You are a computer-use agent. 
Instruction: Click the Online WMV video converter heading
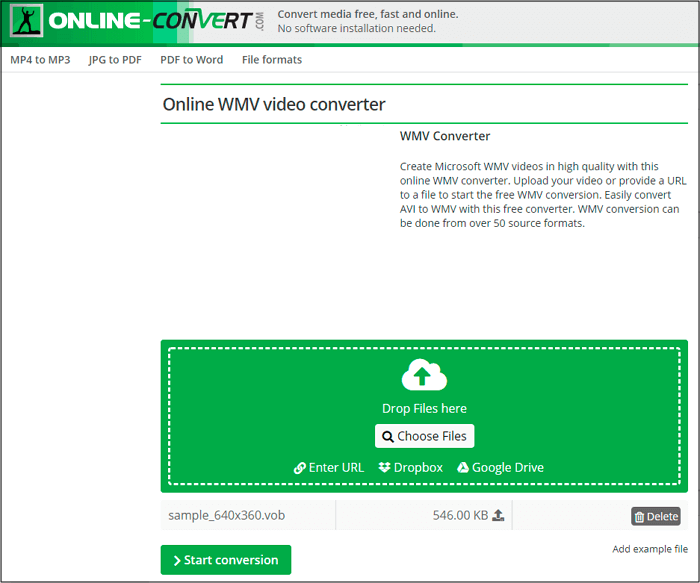click(x=274, y=105)
